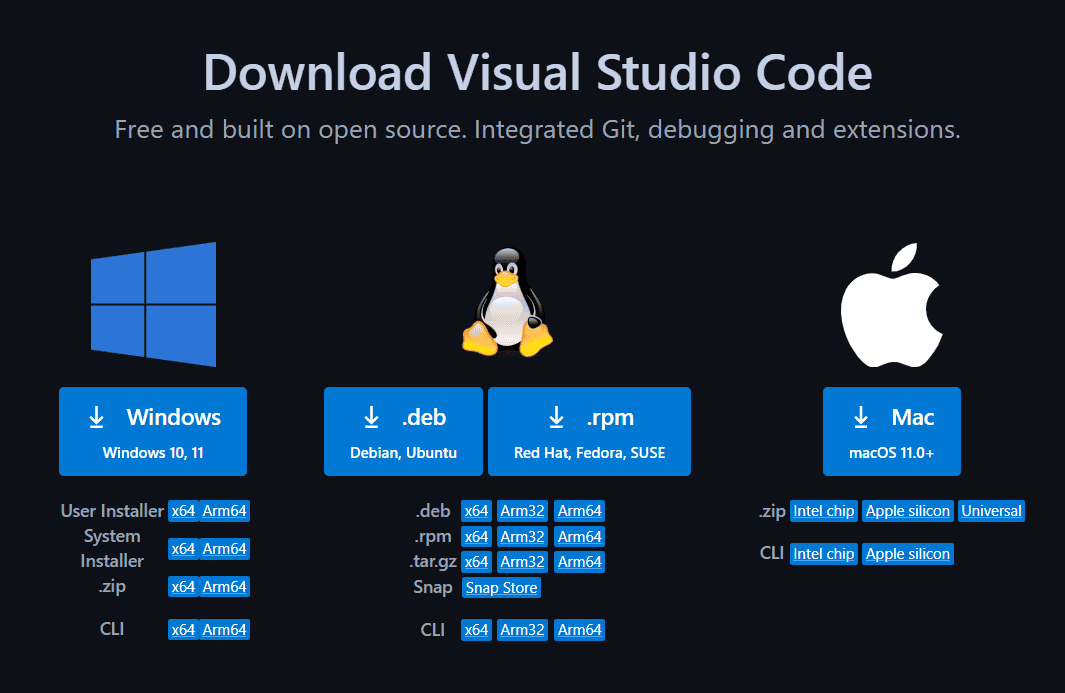Open VS Code on the Snap Store

(x=501, y=588)
